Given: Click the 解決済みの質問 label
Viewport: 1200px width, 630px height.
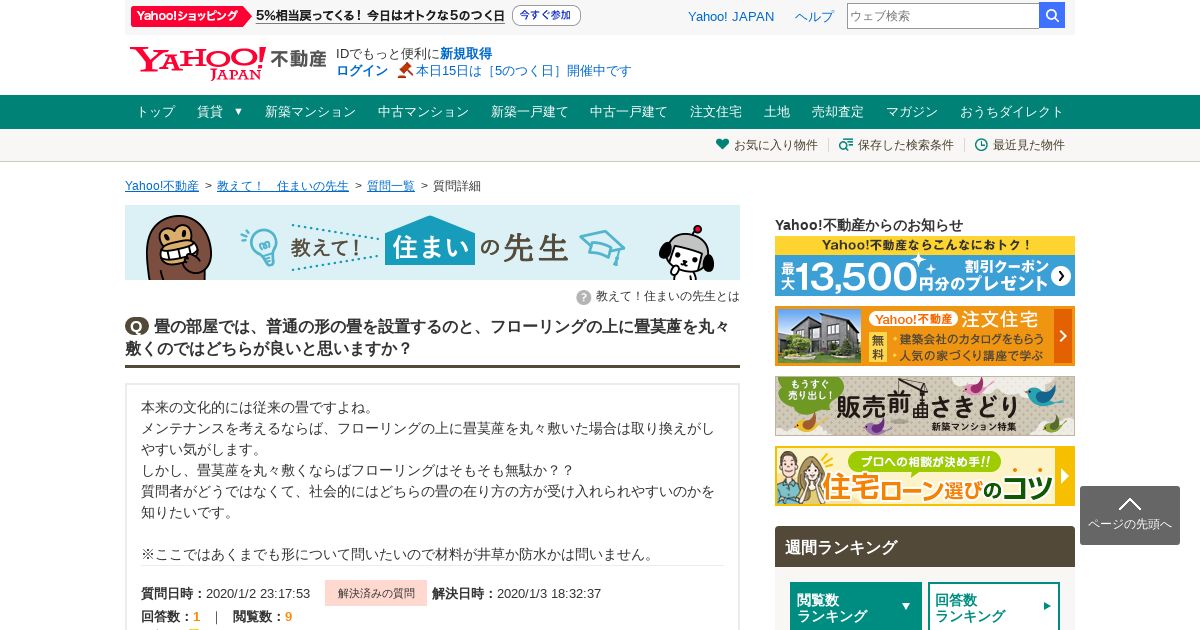Looking at the screenshot, I should click(376, 593).
